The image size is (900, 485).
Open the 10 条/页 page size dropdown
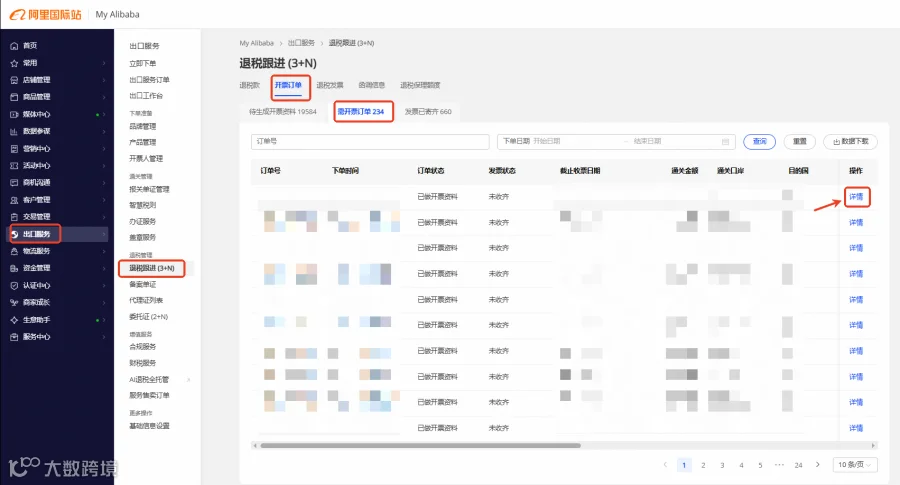click(x=855, y=464)
